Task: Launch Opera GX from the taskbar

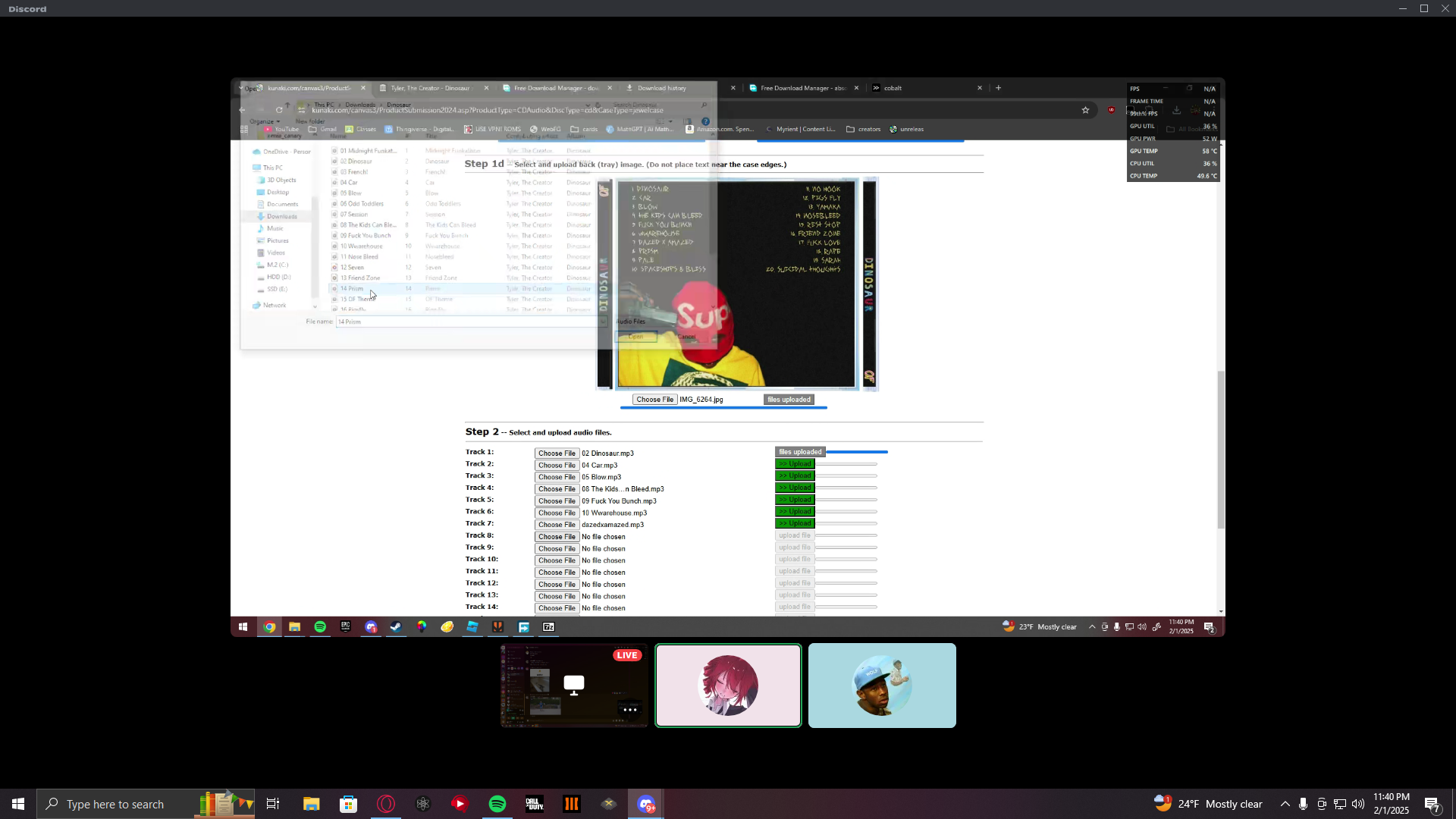Action: click(386, 804)
